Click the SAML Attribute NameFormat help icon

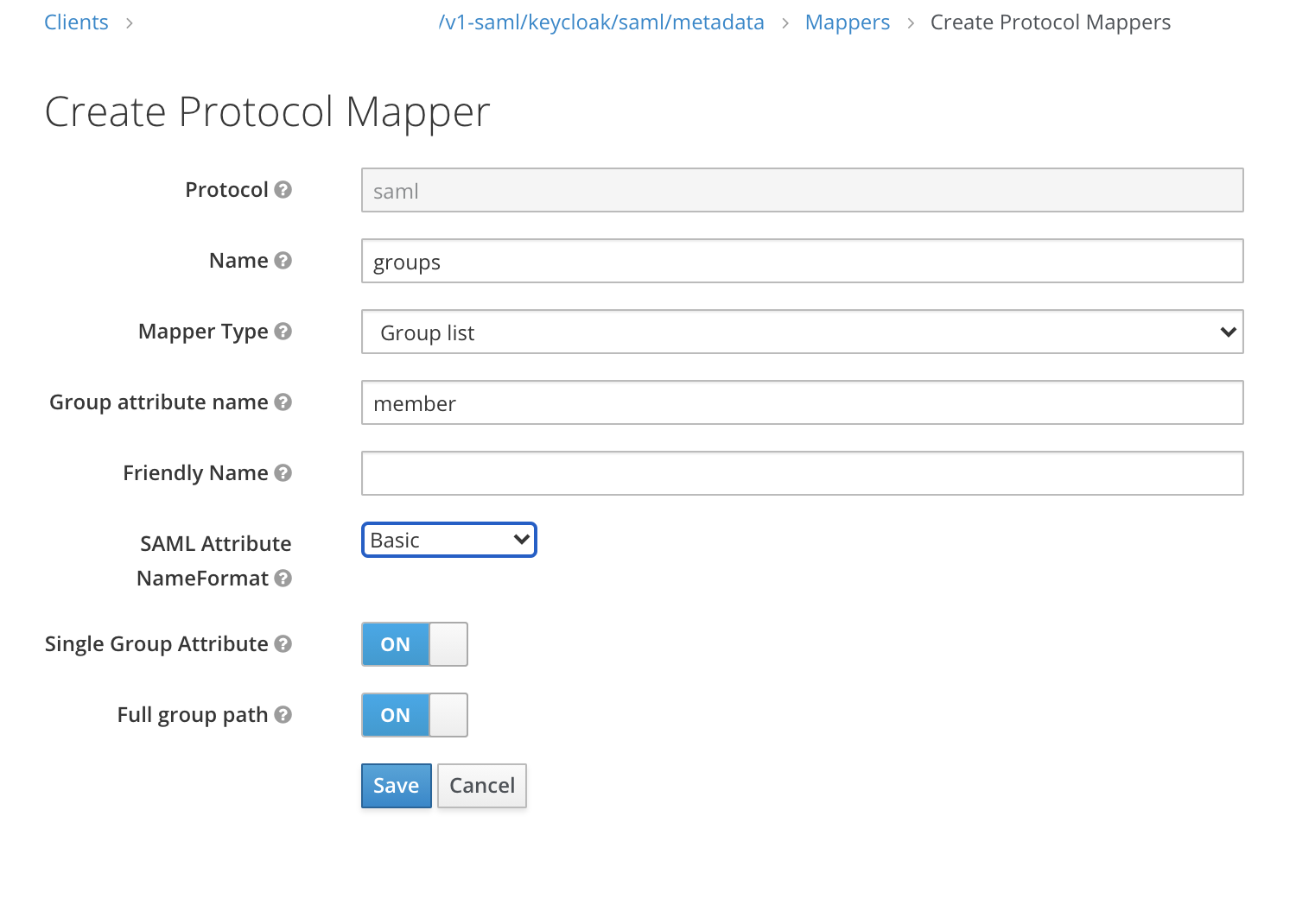[283, 579]
